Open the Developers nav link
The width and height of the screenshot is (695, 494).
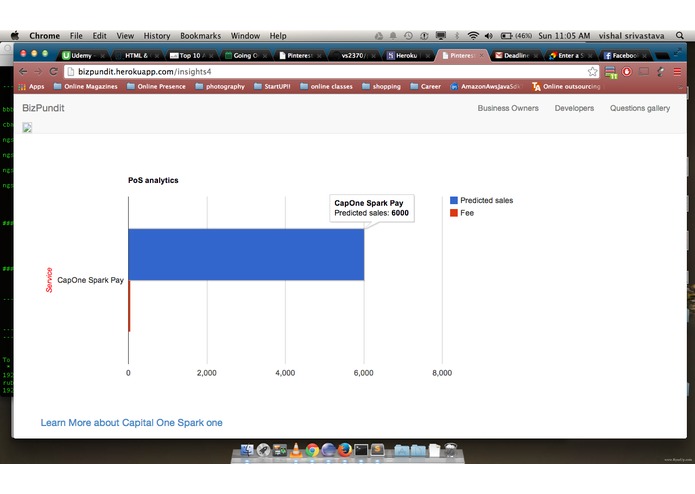[x=574, y=108]
